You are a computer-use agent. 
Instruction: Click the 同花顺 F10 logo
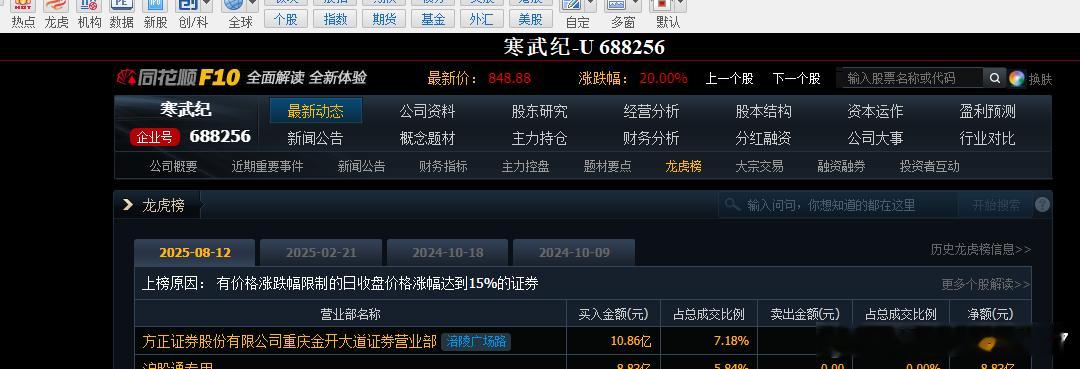point(178,78)
